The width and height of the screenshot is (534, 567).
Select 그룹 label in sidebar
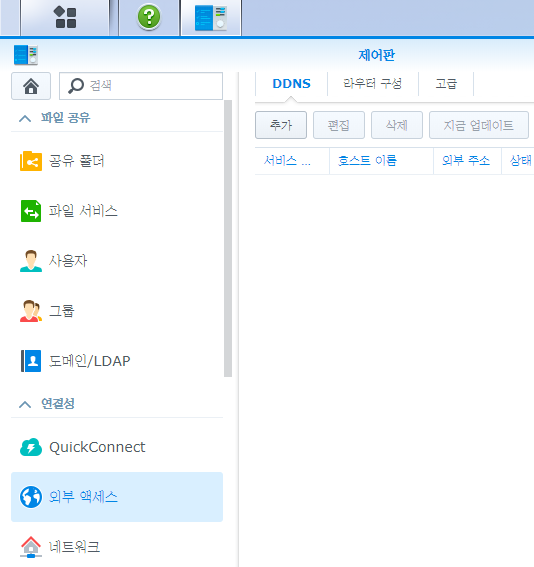click(62, 311)
